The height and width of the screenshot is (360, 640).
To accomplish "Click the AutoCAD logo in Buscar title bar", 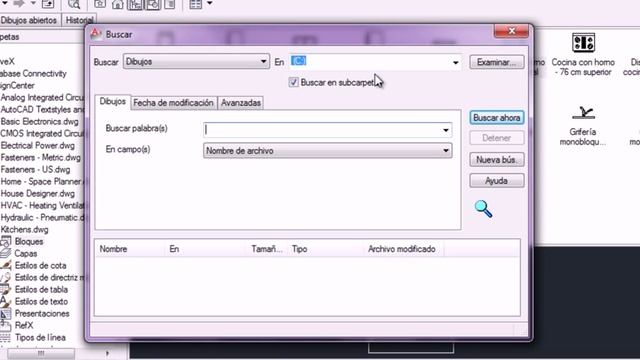I will point(96,34).
